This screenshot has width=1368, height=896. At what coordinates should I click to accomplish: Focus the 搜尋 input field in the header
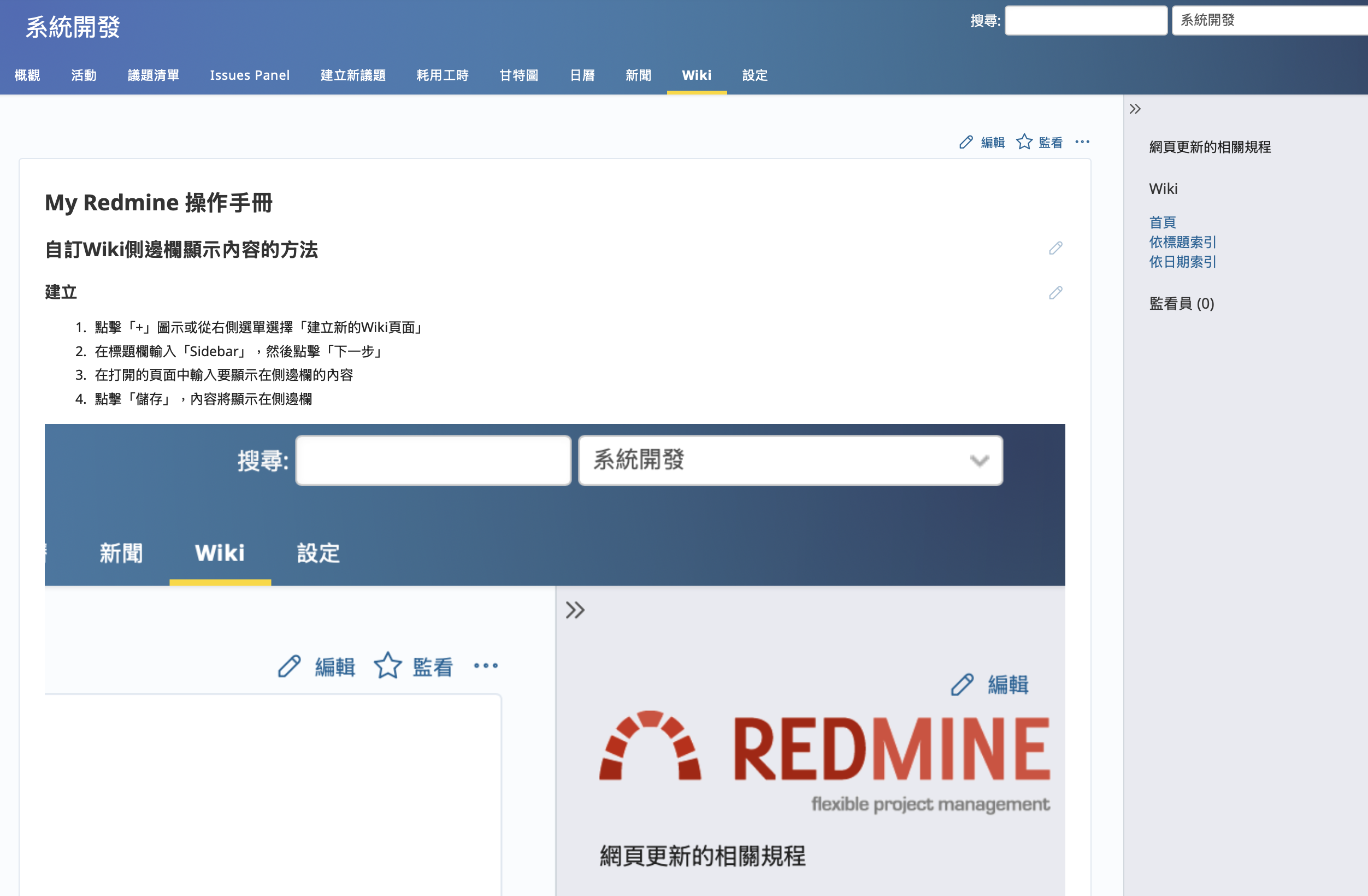tap(1085, 21)
